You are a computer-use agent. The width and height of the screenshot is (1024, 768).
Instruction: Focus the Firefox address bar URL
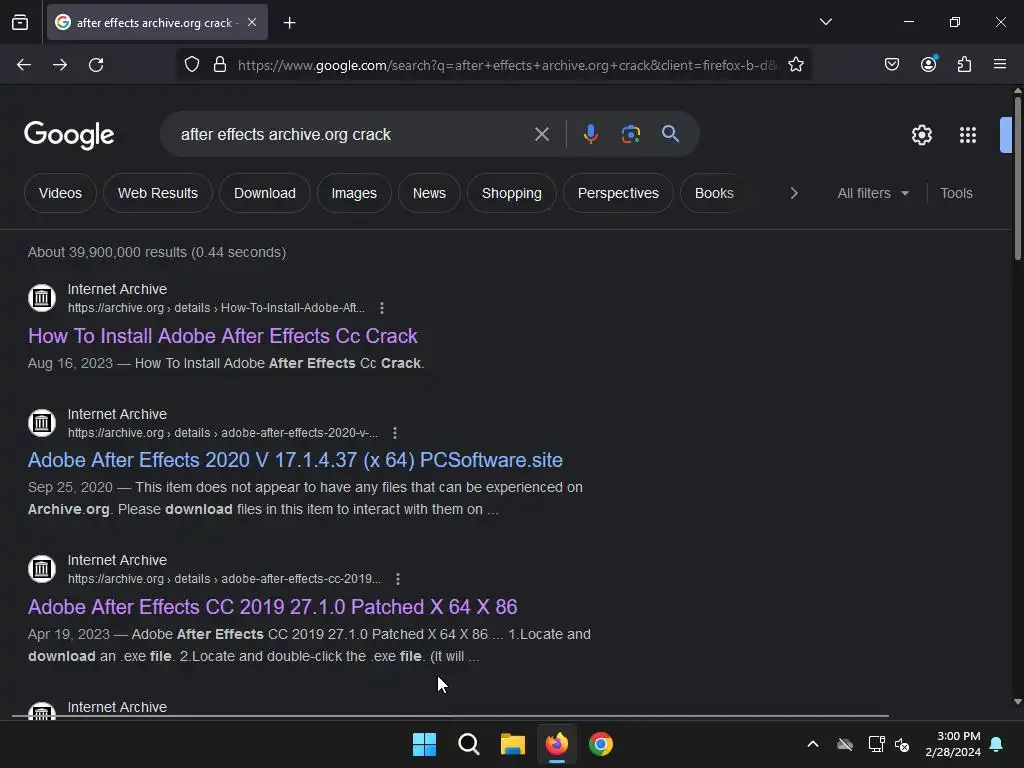click(507, 65)
